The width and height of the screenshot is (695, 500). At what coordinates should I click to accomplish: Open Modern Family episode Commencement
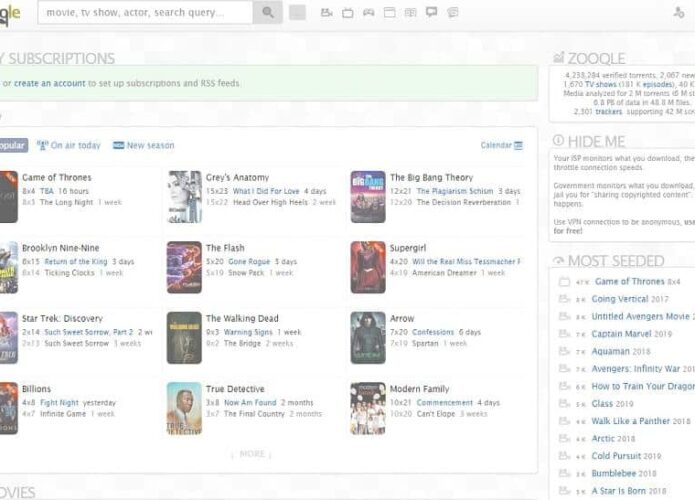coord(445,402)
